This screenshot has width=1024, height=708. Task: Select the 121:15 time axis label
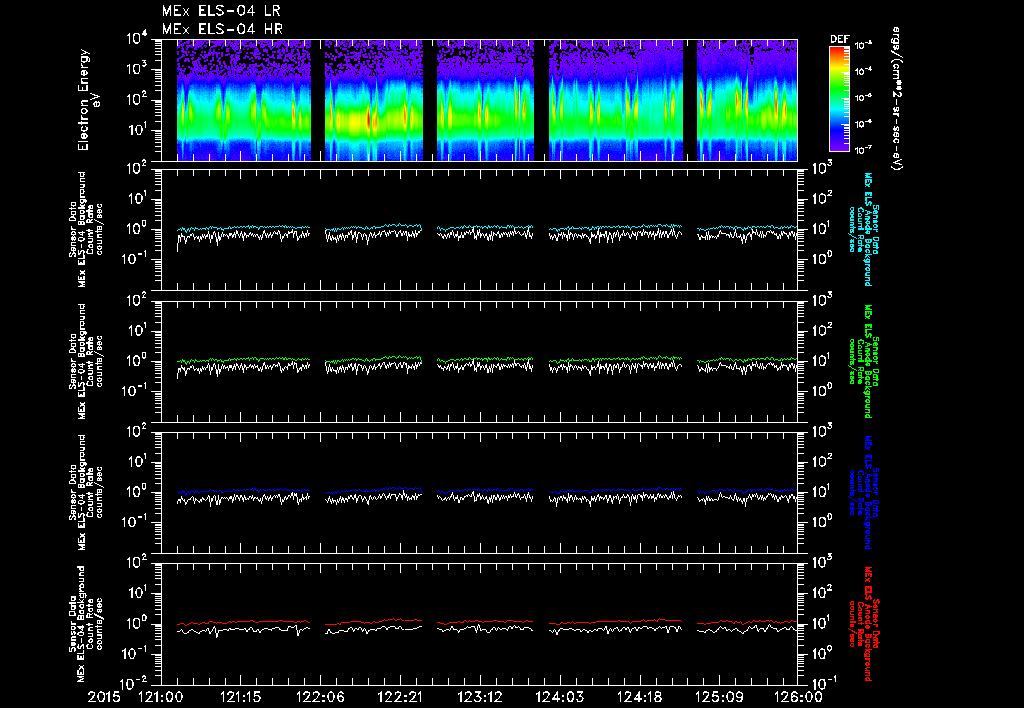239,695
